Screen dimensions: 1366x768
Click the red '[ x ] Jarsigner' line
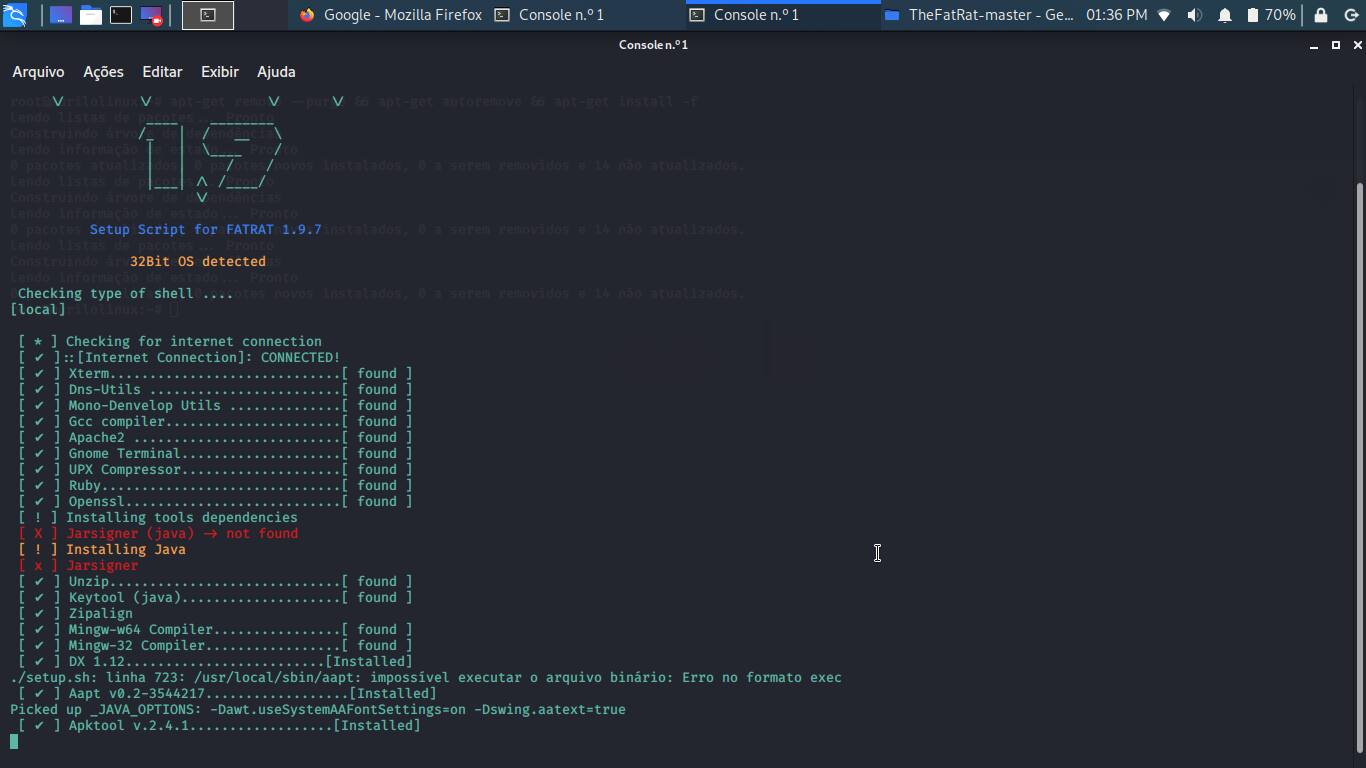(x=78, y=565)
